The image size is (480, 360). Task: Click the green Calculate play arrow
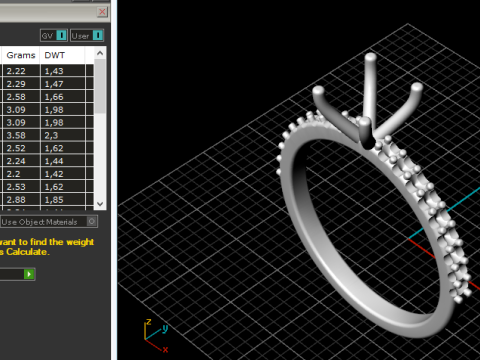click(29, 274)
